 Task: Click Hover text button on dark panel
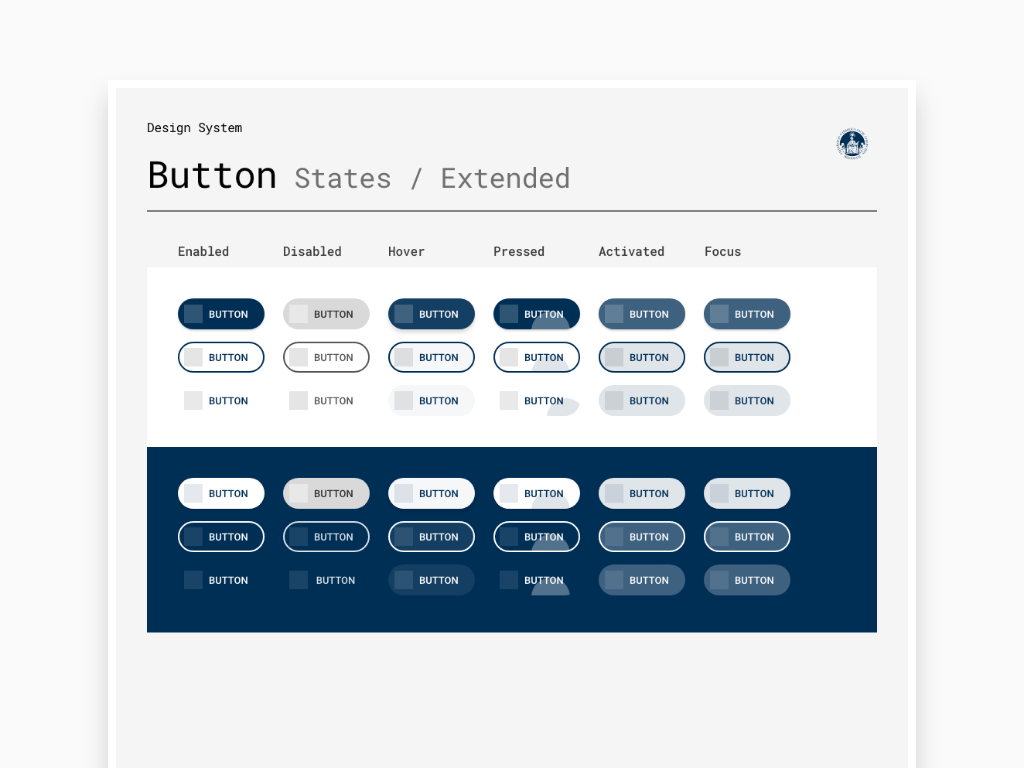[432, 580]
